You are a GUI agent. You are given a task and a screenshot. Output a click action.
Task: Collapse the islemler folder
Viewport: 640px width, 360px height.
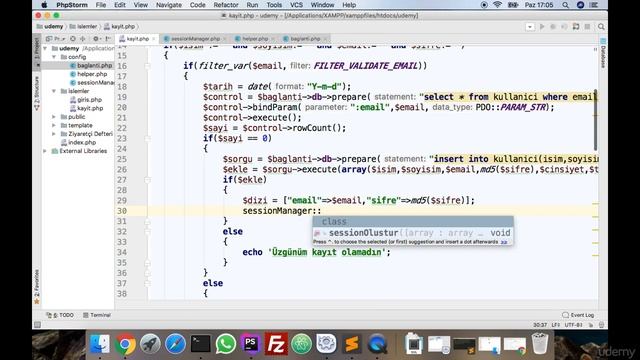tap(54, 91)
